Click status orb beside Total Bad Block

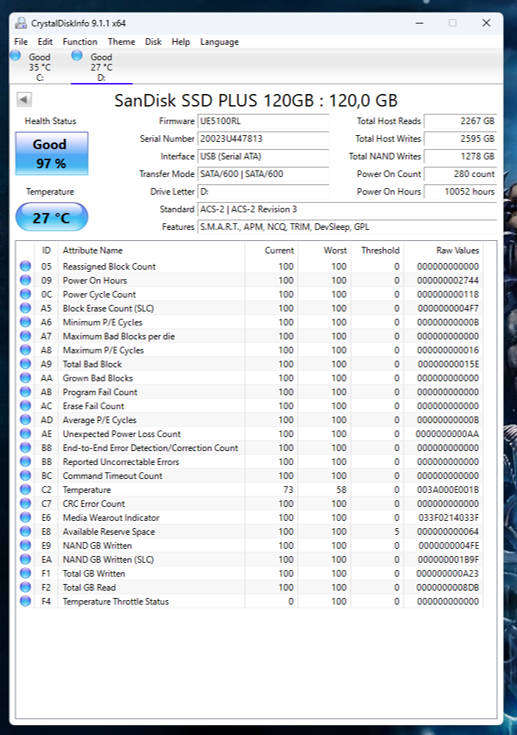pos(26,364)
